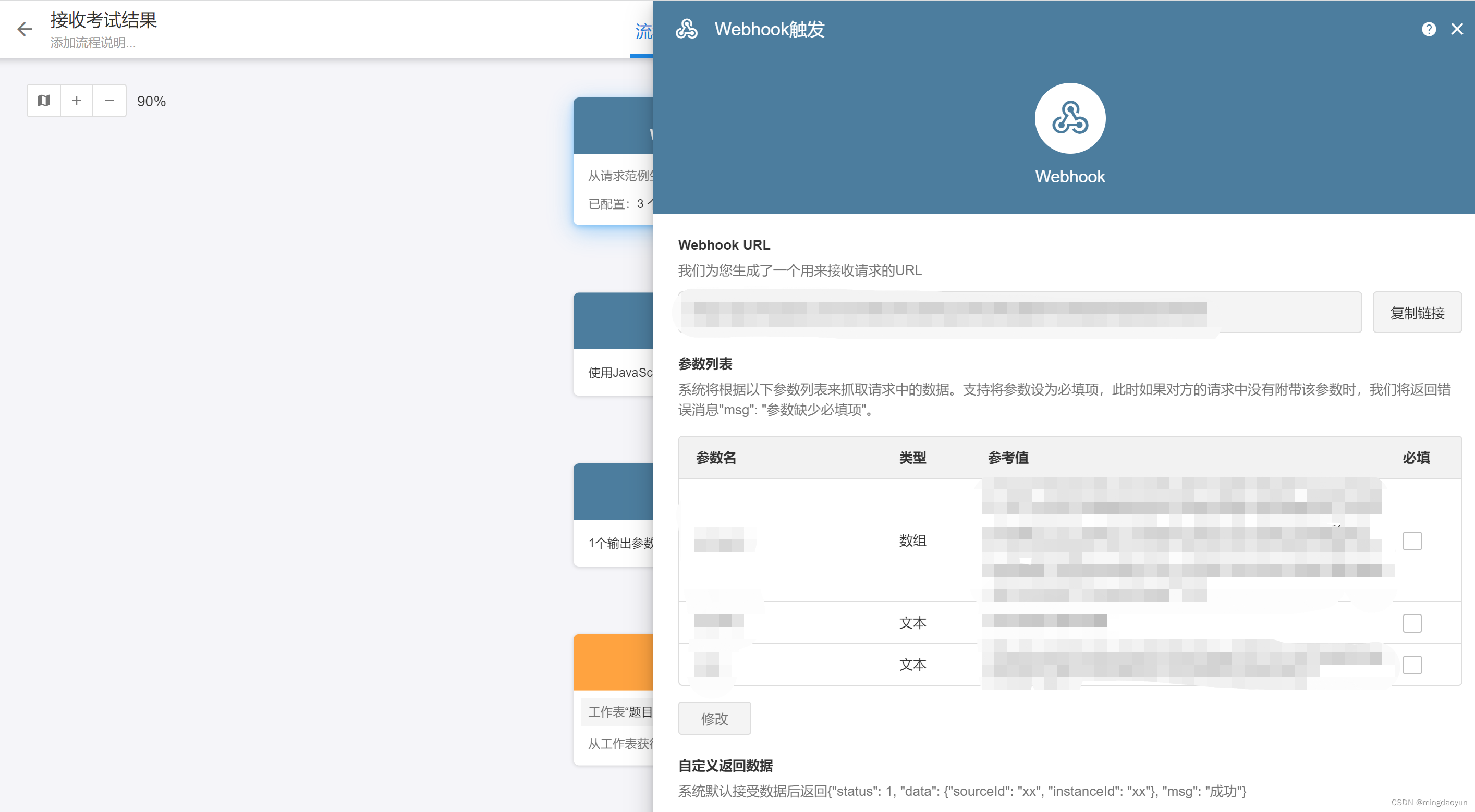The width and height of the screenshot is (1475, 812).
Task: Click the 接收考试结果 flow title
Action: click(104, 20)
